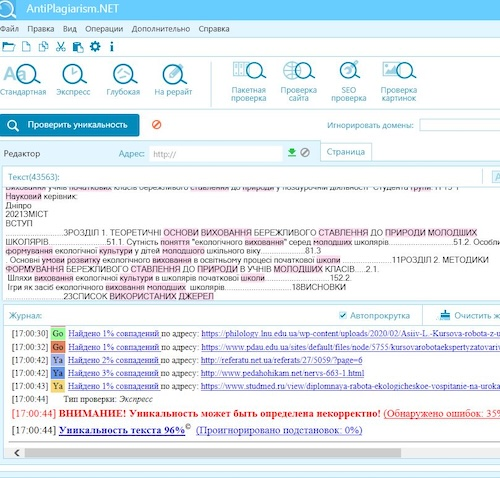Stop check with orange cancel icon
This screenshot has width=500, height=478.
(x=157, y=125)
